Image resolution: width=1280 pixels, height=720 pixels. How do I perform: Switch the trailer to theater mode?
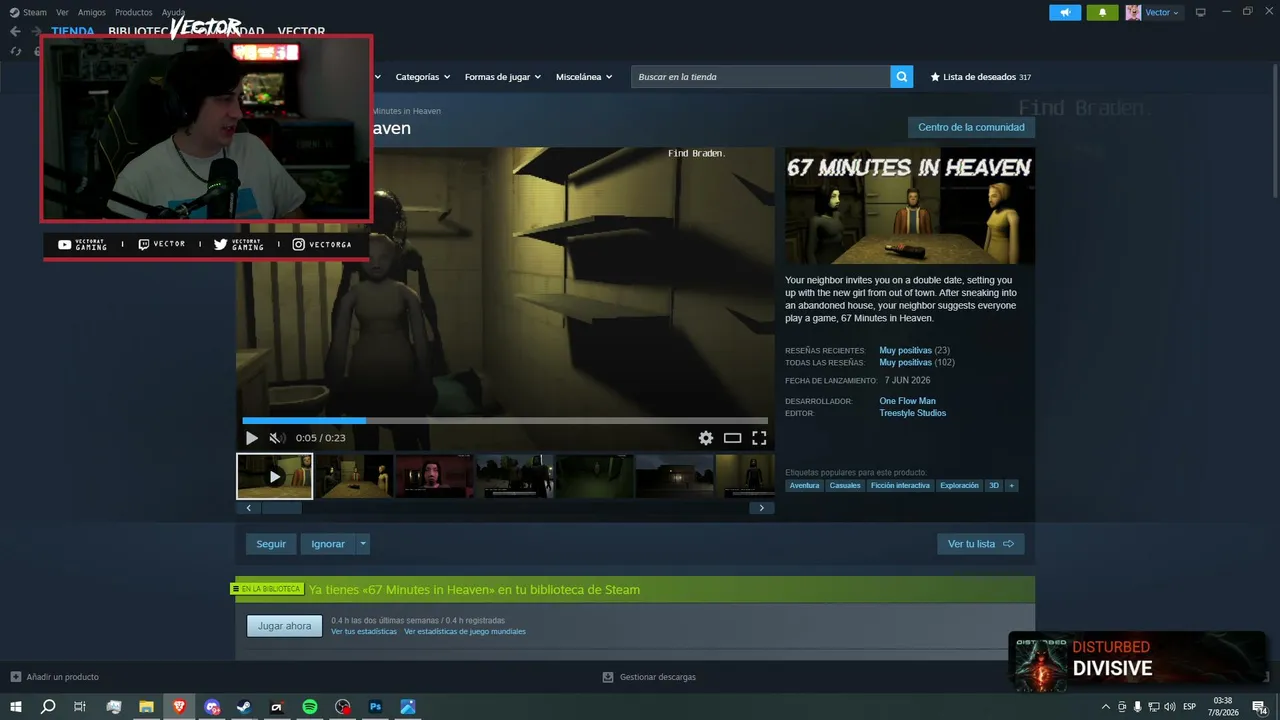coord(733,438)
